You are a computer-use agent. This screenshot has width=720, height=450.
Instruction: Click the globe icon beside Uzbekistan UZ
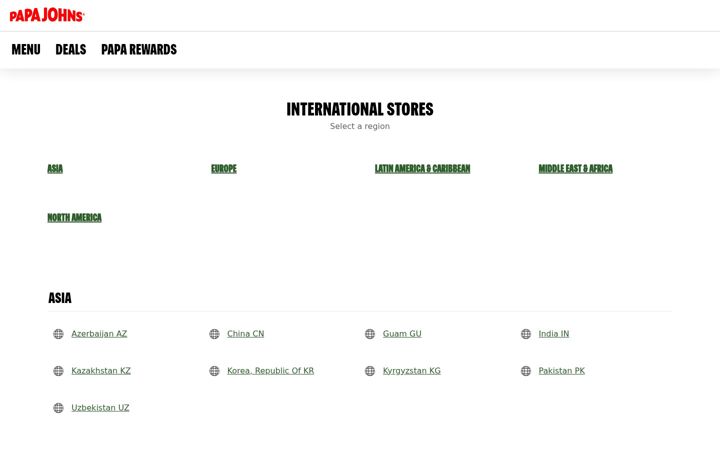pyautogui.click(x=58, y=408)
